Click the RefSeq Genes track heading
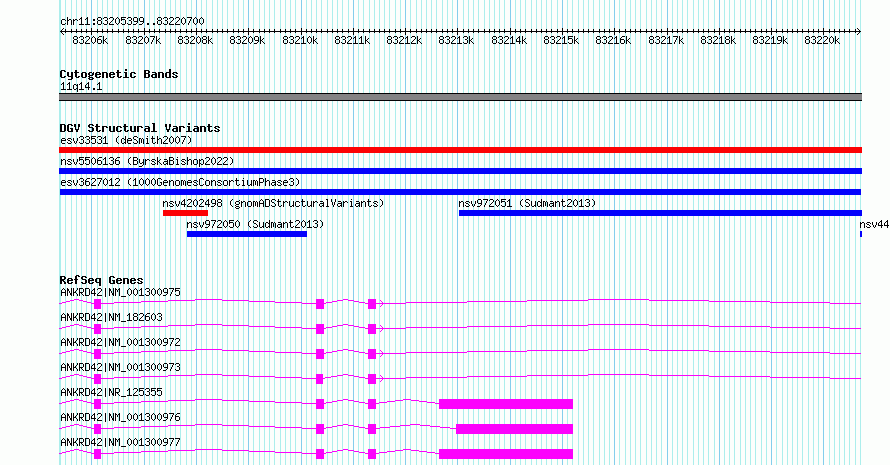This screenshot has width=890, height=465. coord(102,280)
